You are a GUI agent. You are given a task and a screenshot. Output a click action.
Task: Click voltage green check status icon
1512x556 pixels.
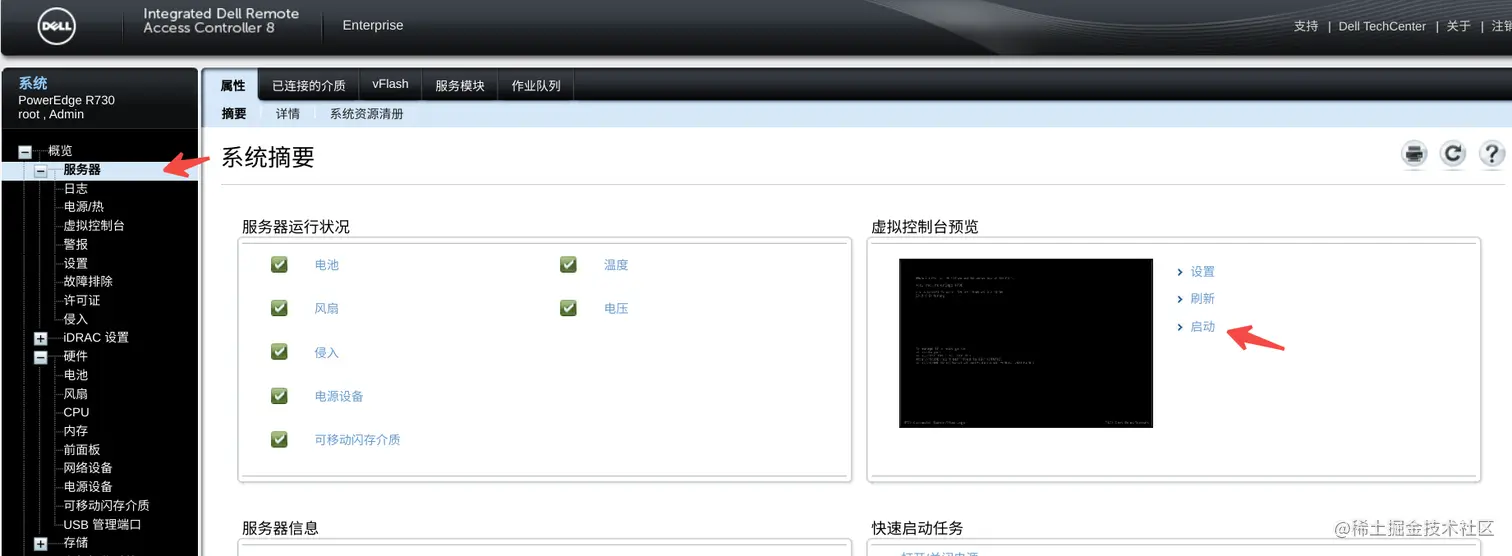tap(568, 308)
